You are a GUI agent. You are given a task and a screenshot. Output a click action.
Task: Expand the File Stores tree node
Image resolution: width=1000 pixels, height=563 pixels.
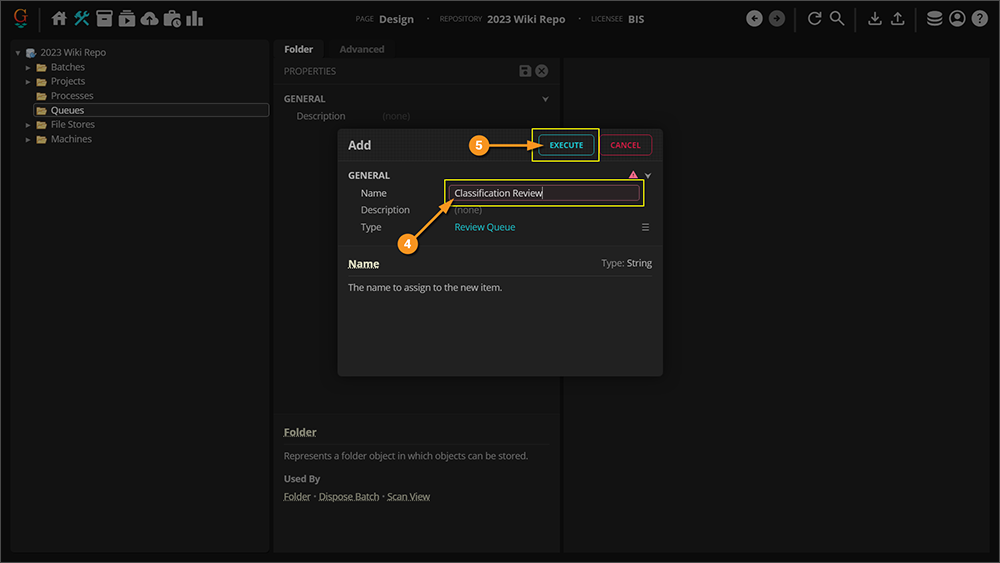[29, 125]
